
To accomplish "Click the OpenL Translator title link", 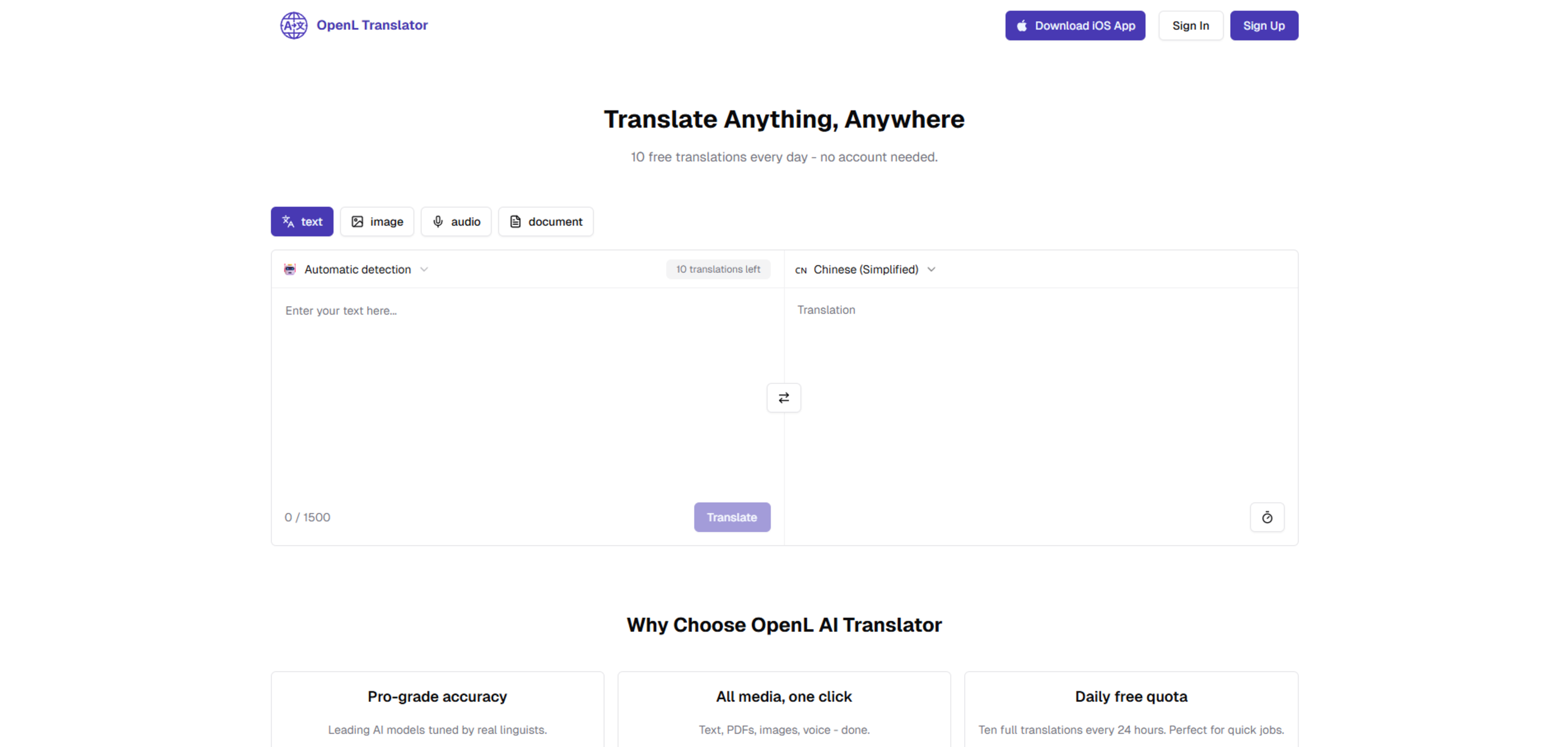I will (372, 26).
